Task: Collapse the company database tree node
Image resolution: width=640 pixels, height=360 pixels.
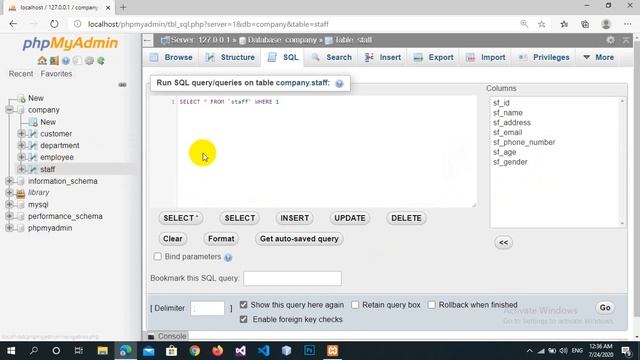Action: pos(9,110)
